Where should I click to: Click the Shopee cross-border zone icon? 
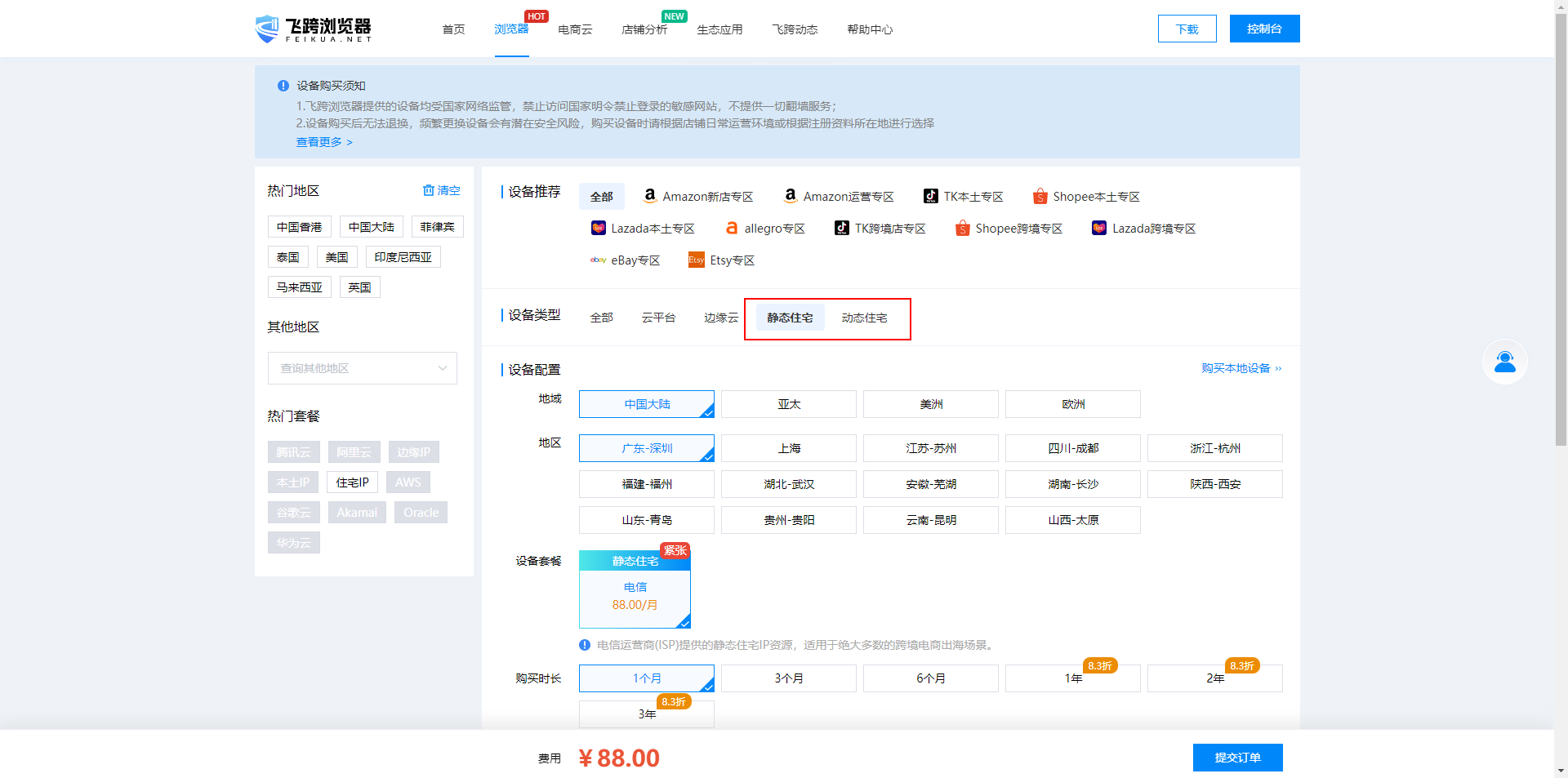[x=963, y=228]
